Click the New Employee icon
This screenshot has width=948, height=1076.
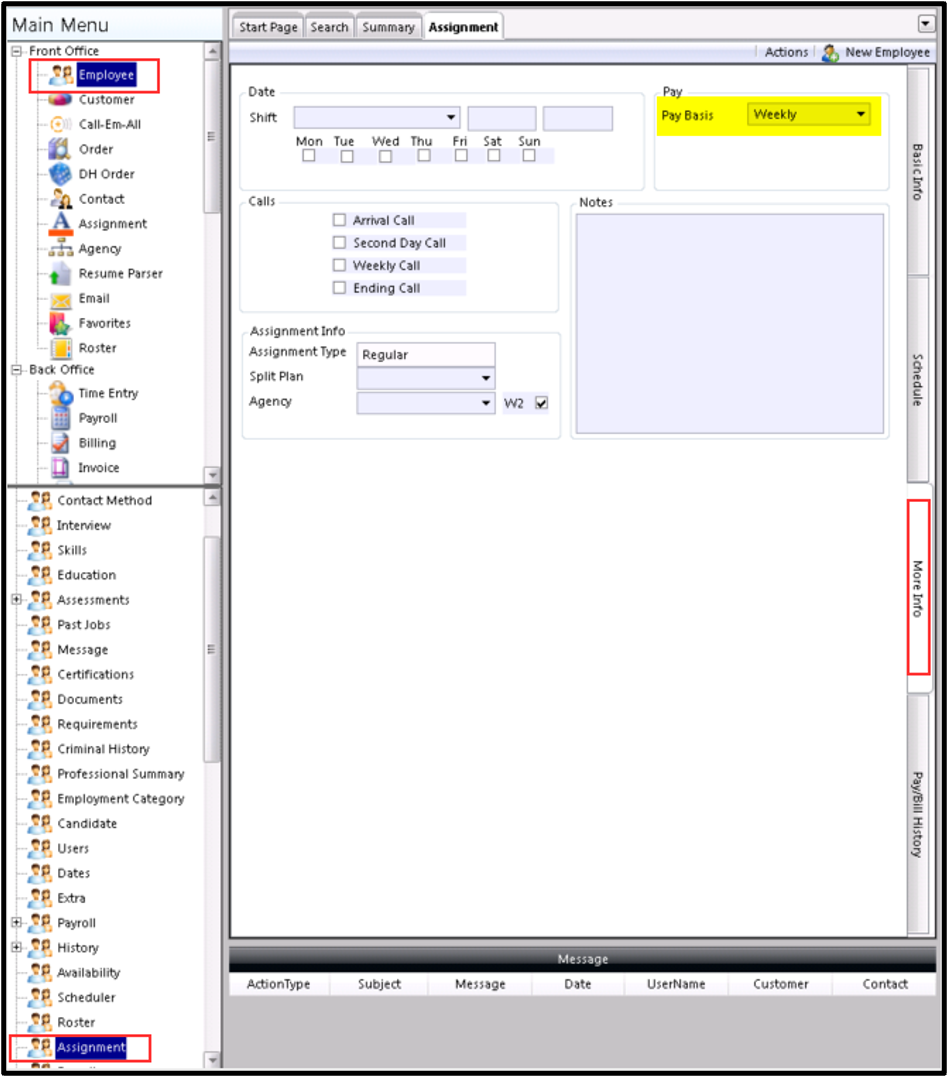(x=831, y=53)
